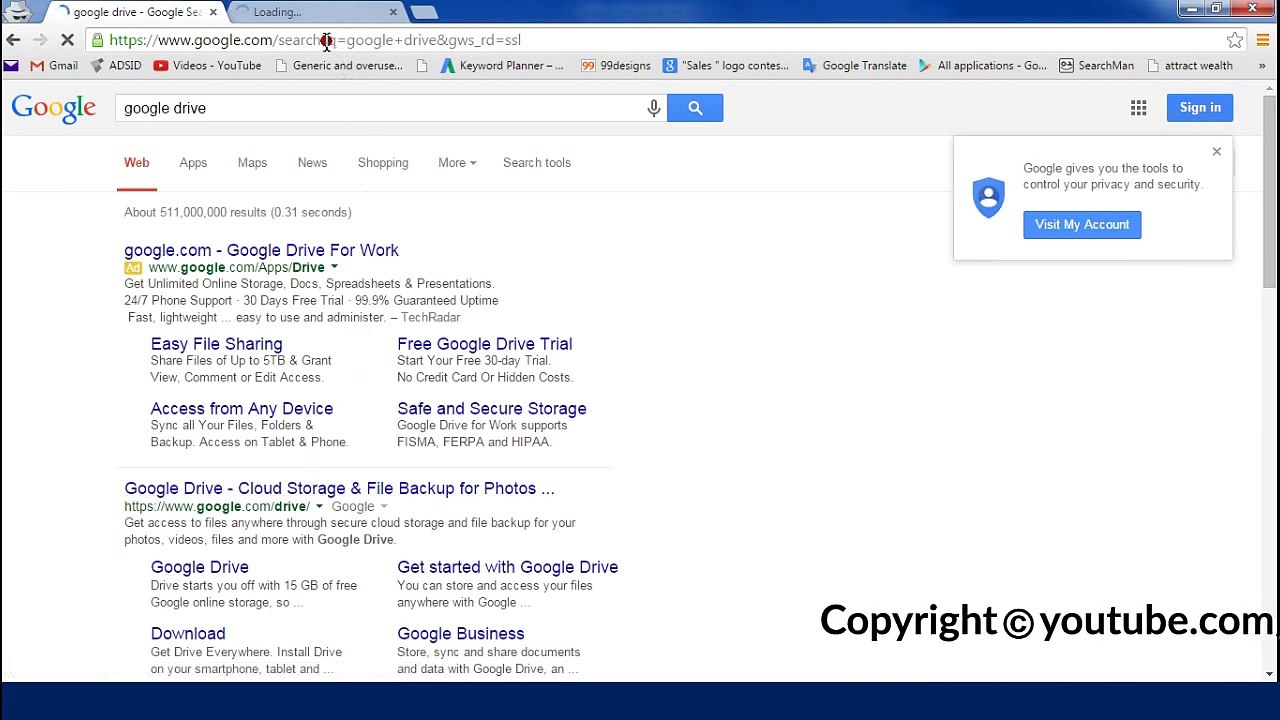
Task: Open the Gmail bookmark
Action: (54, 66)
